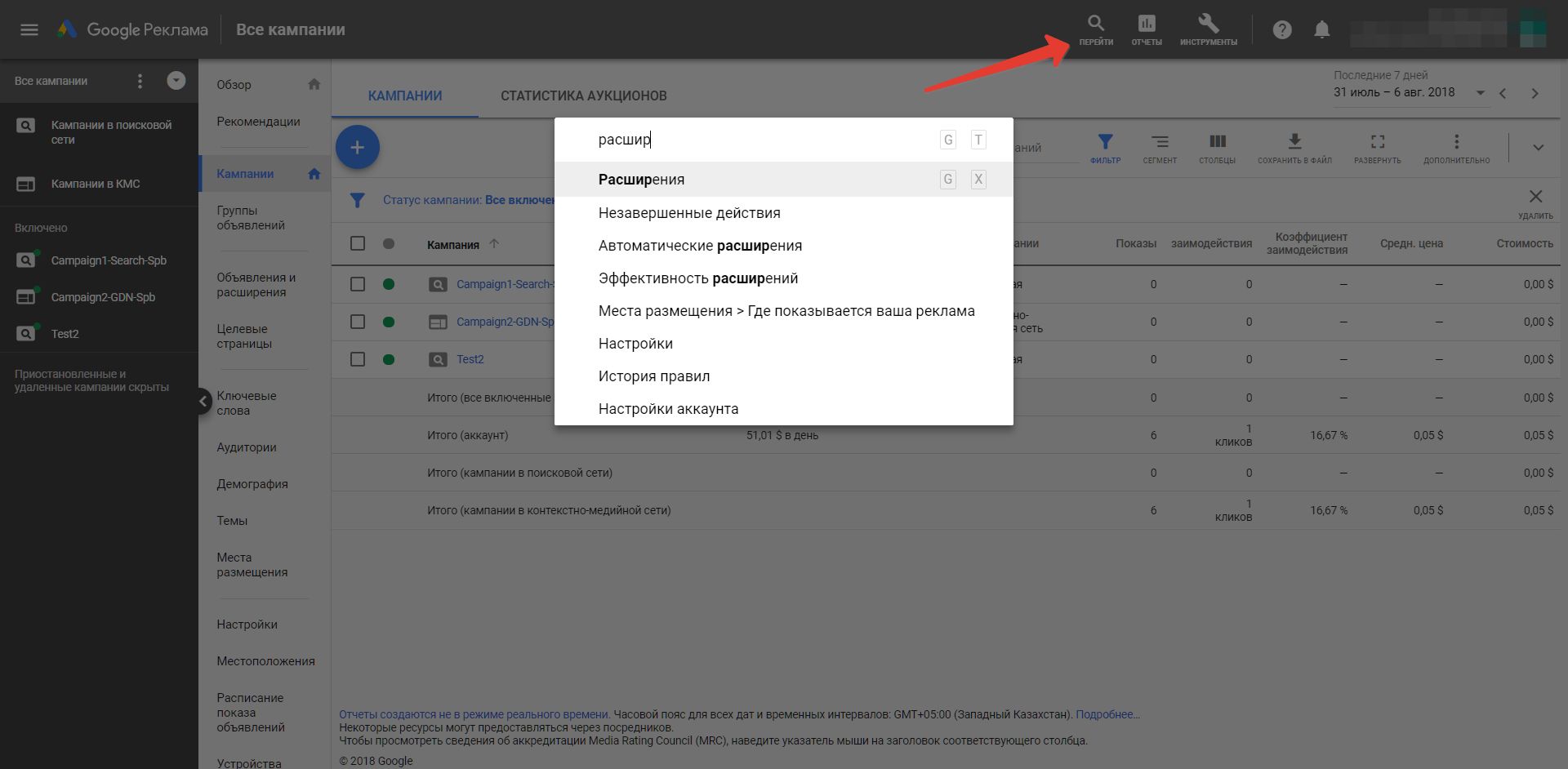Click the status dot of Campaign2-GDN row

[x=389, y=322]
